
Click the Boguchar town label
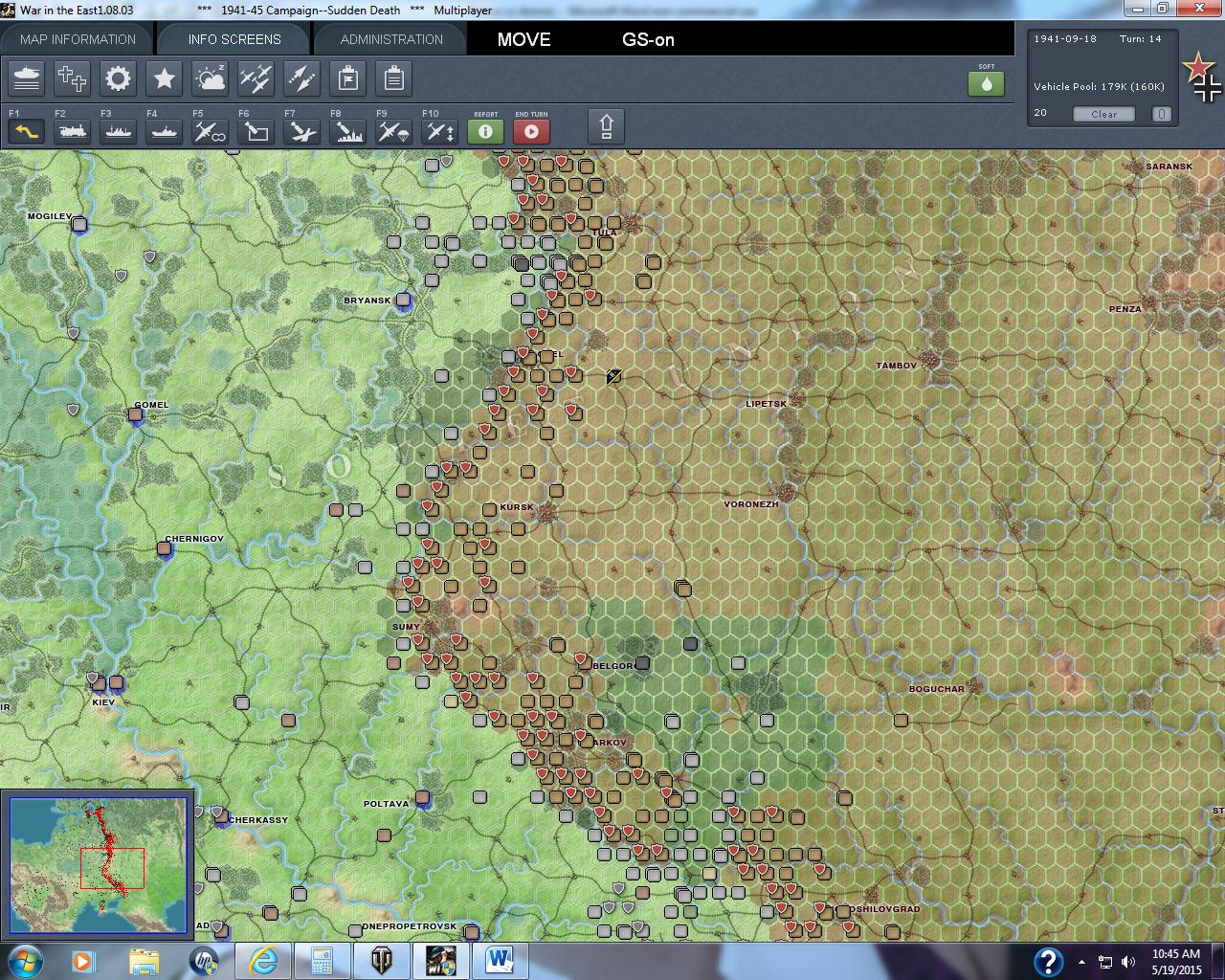click(x=937, y=689)
